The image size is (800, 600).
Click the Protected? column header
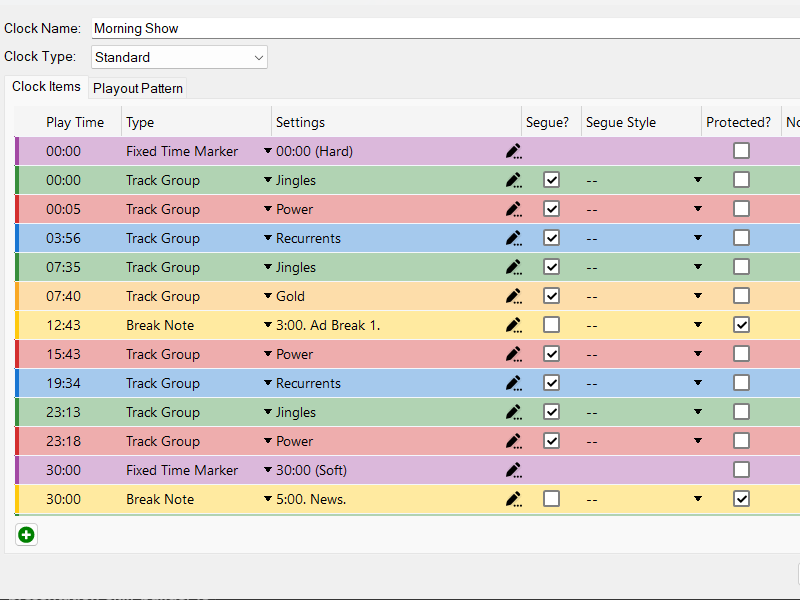point(741,122)
